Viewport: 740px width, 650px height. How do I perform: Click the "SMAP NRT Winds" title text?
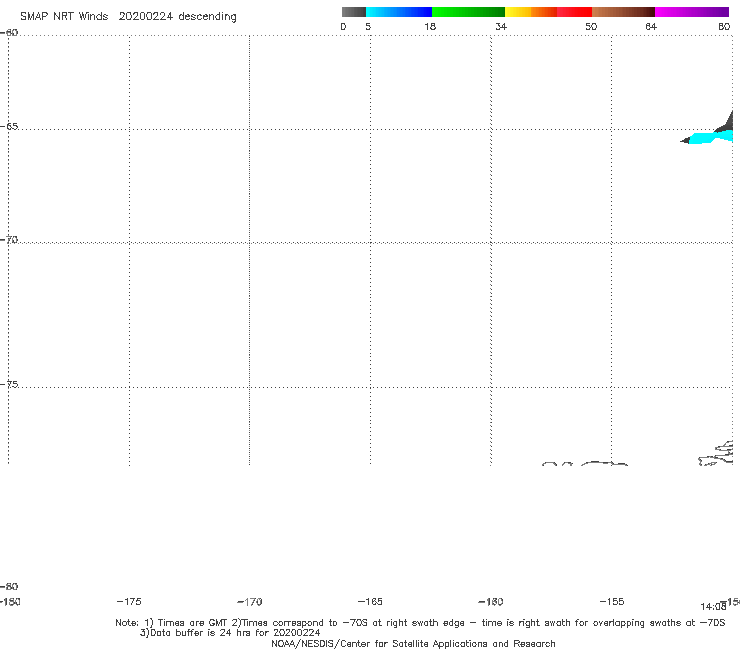point(64,16)
